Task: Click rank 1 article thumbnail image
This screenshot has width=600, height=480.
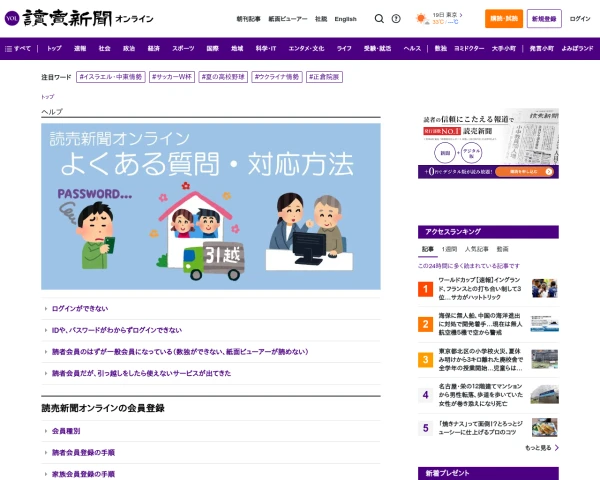Action: (x=545, y=288)
